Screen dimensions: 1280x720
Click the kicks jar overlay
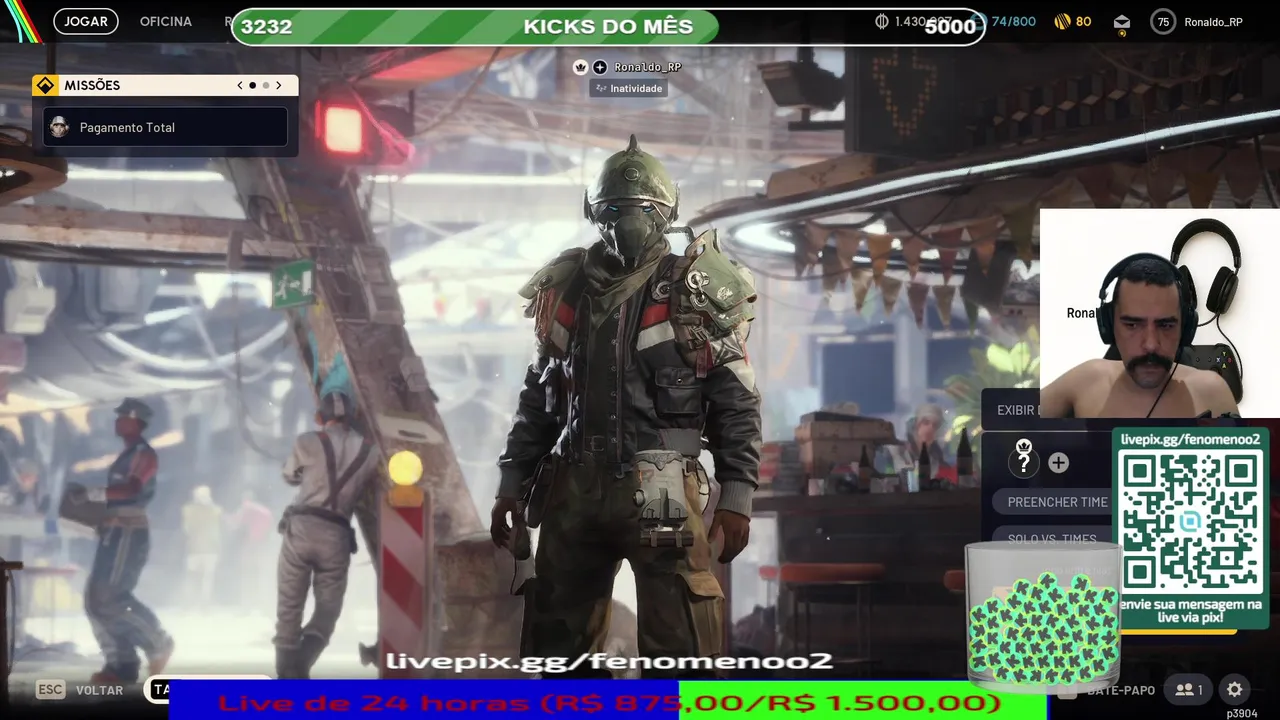1044,616
